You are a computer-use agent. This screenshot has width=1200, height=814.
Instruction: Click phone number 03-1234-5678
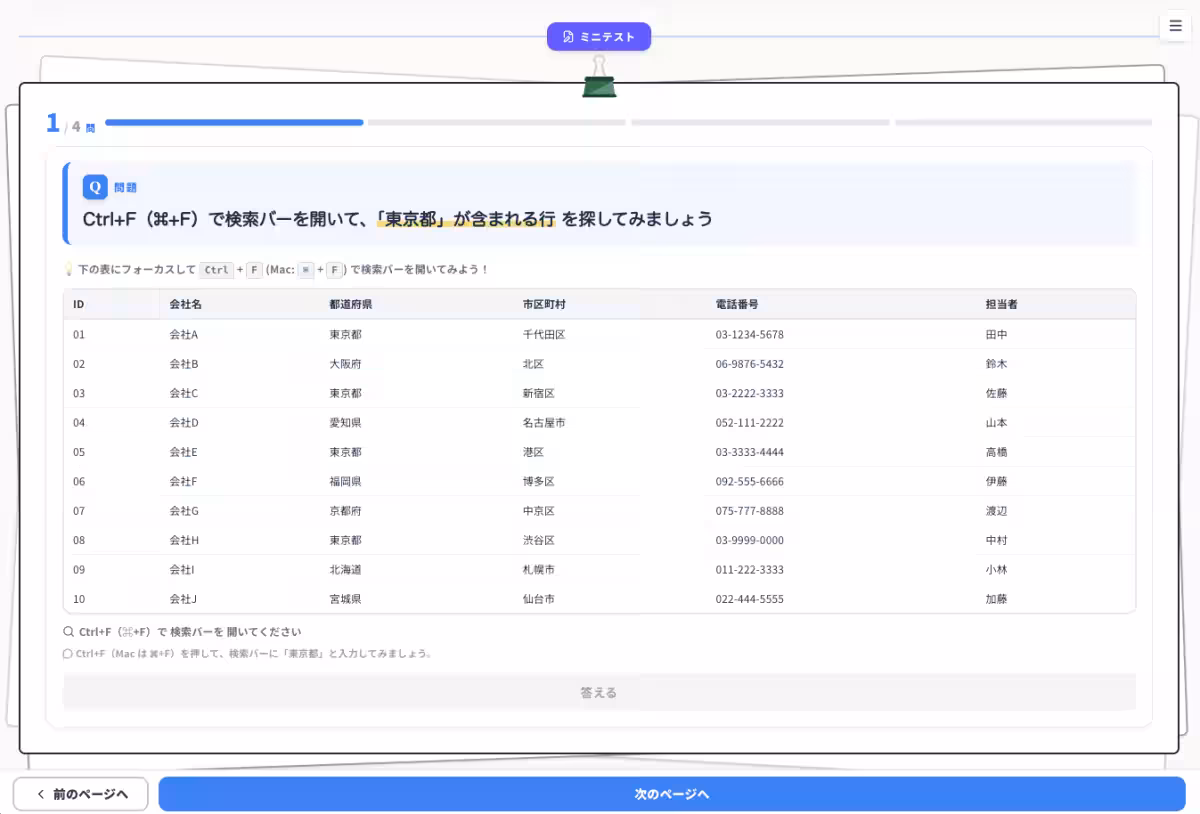coord(750,334)
